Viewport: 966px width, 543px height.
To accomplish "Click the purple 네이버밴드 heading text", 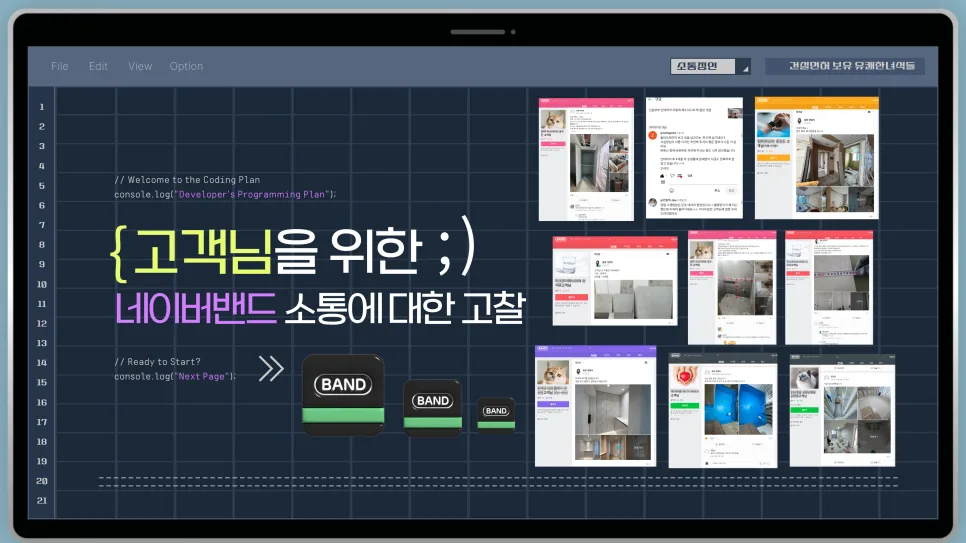I will click(x=195, y=308).
